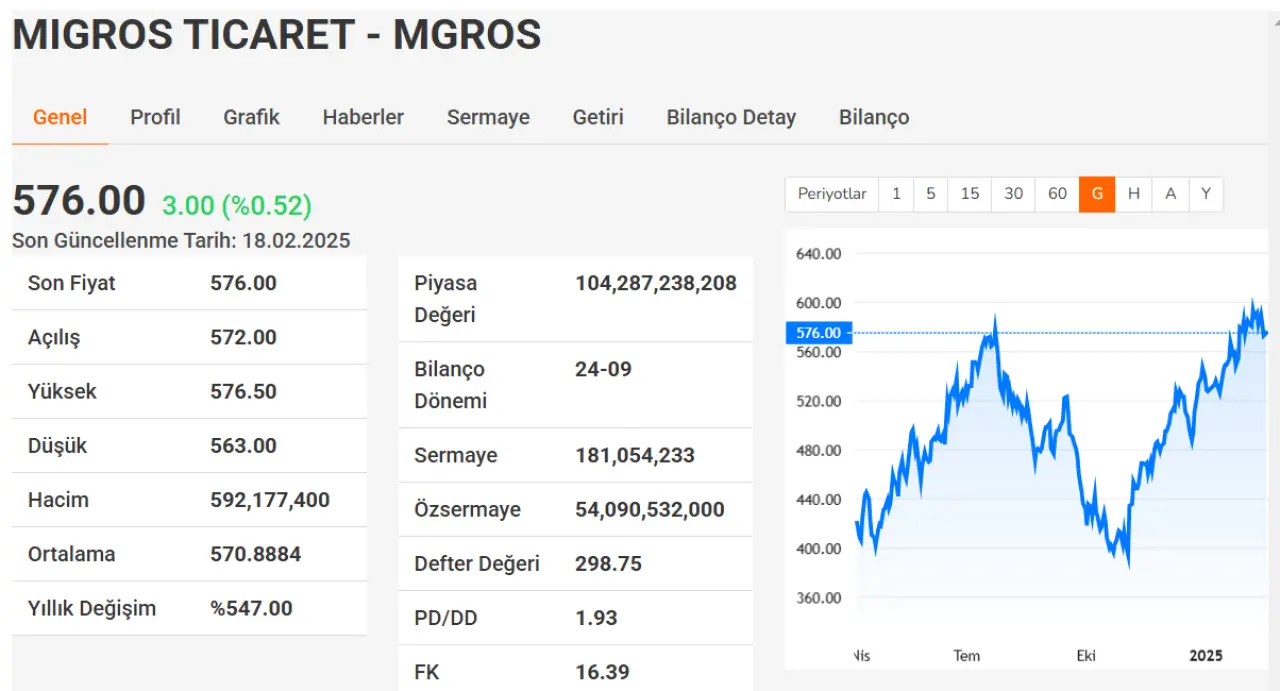Image resolution: width=1280 pixels, height=691 pixels.
Task: Click the 360.00 axis label on chart
Action: [819, 598]
